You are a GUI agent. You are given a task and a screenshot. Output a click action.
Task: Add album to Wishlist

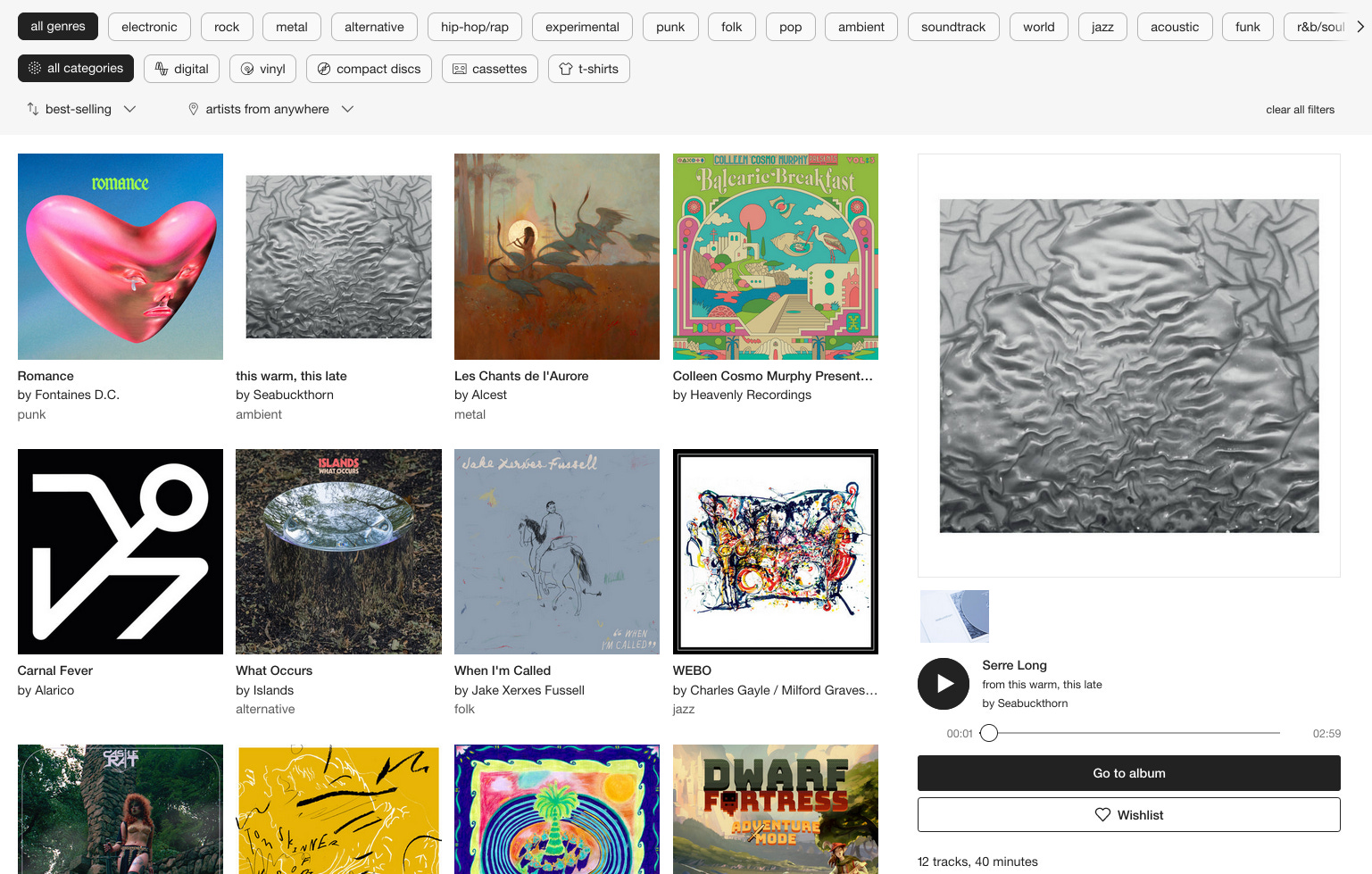click(1129, 815)
